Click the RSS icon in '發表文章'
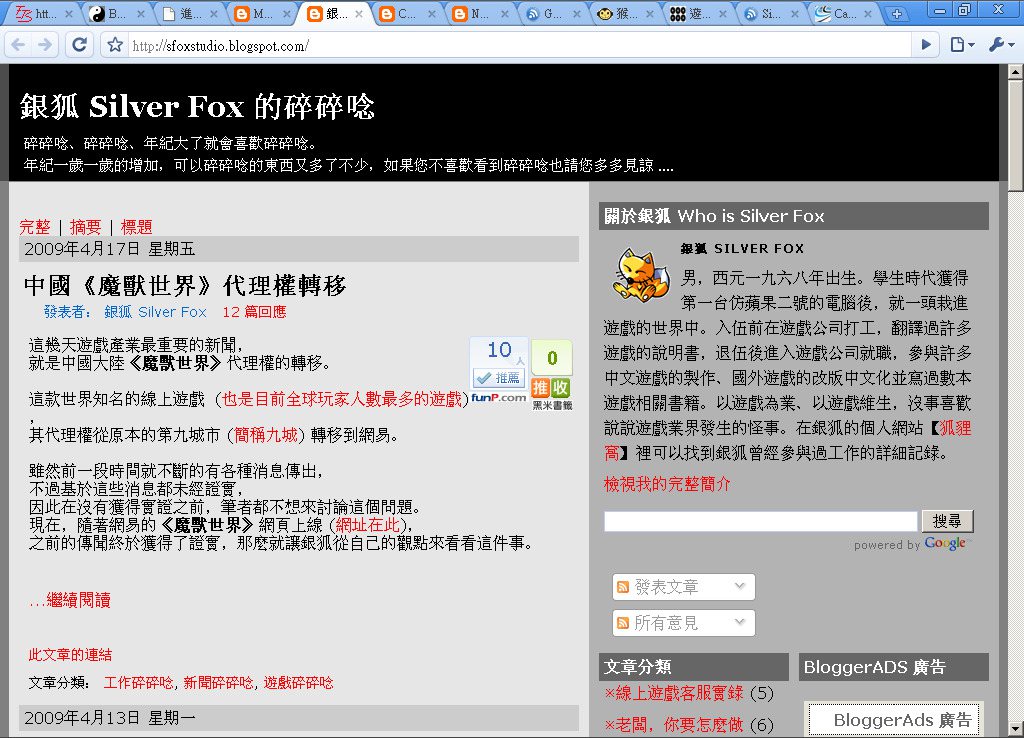The height and width of the screenshot is (738, 1024). pyautogui.click(x=623, y=587)
